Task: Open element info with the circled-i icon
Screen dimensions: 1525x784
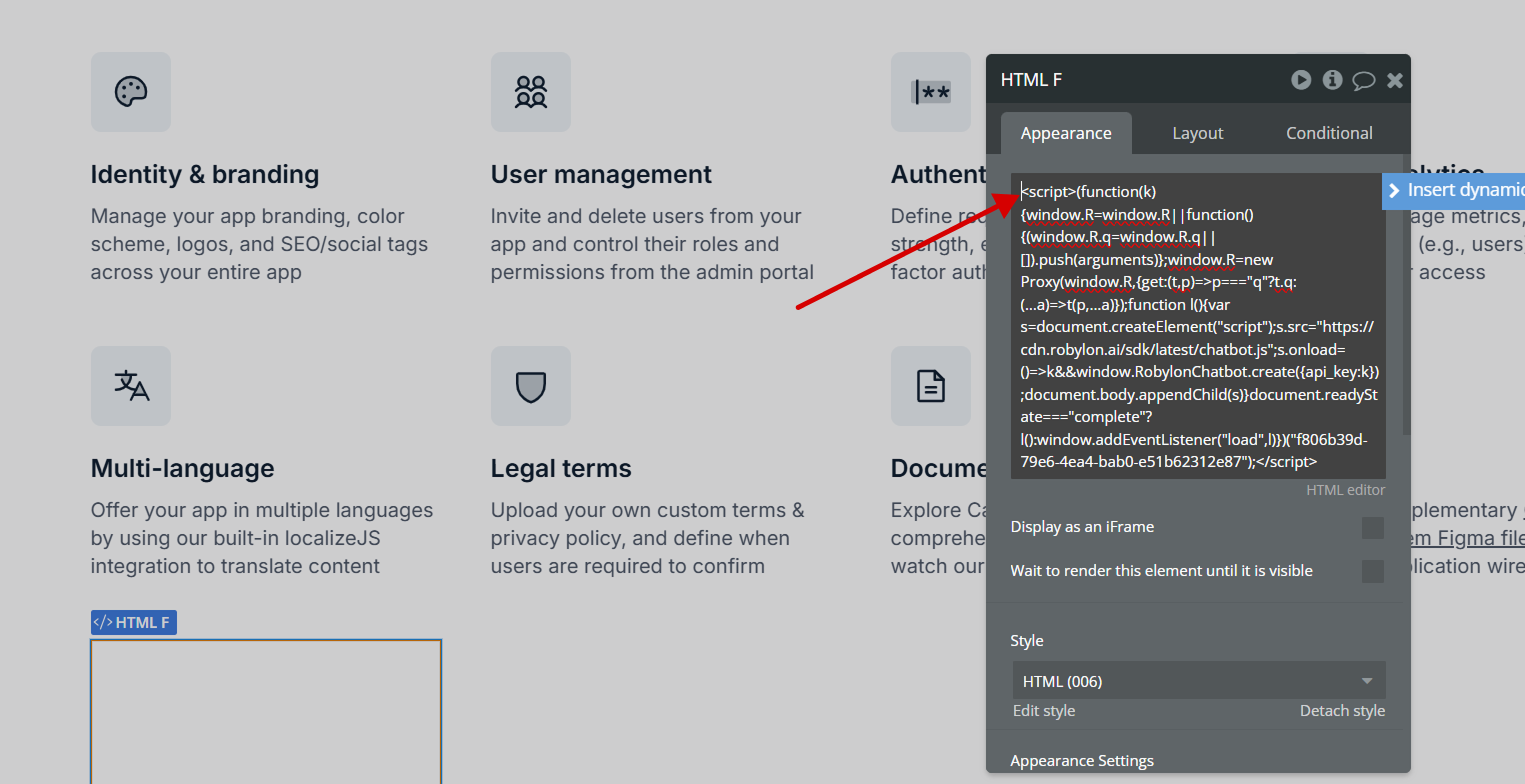Action: [x=1332, y=80]
